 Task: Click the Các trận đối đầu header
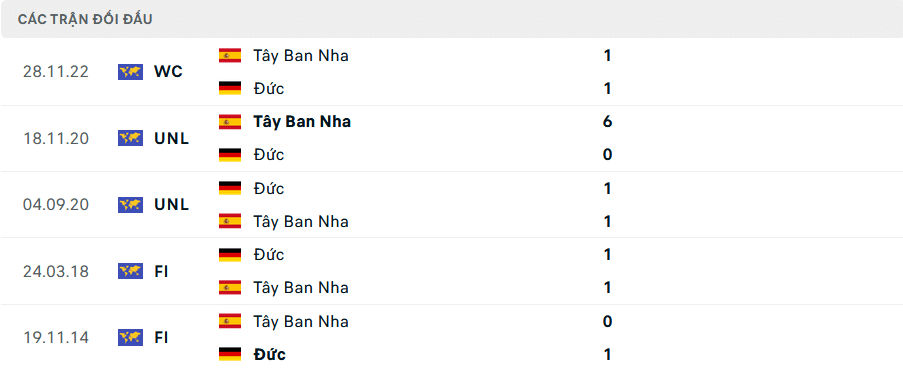[x=85, y=19]
